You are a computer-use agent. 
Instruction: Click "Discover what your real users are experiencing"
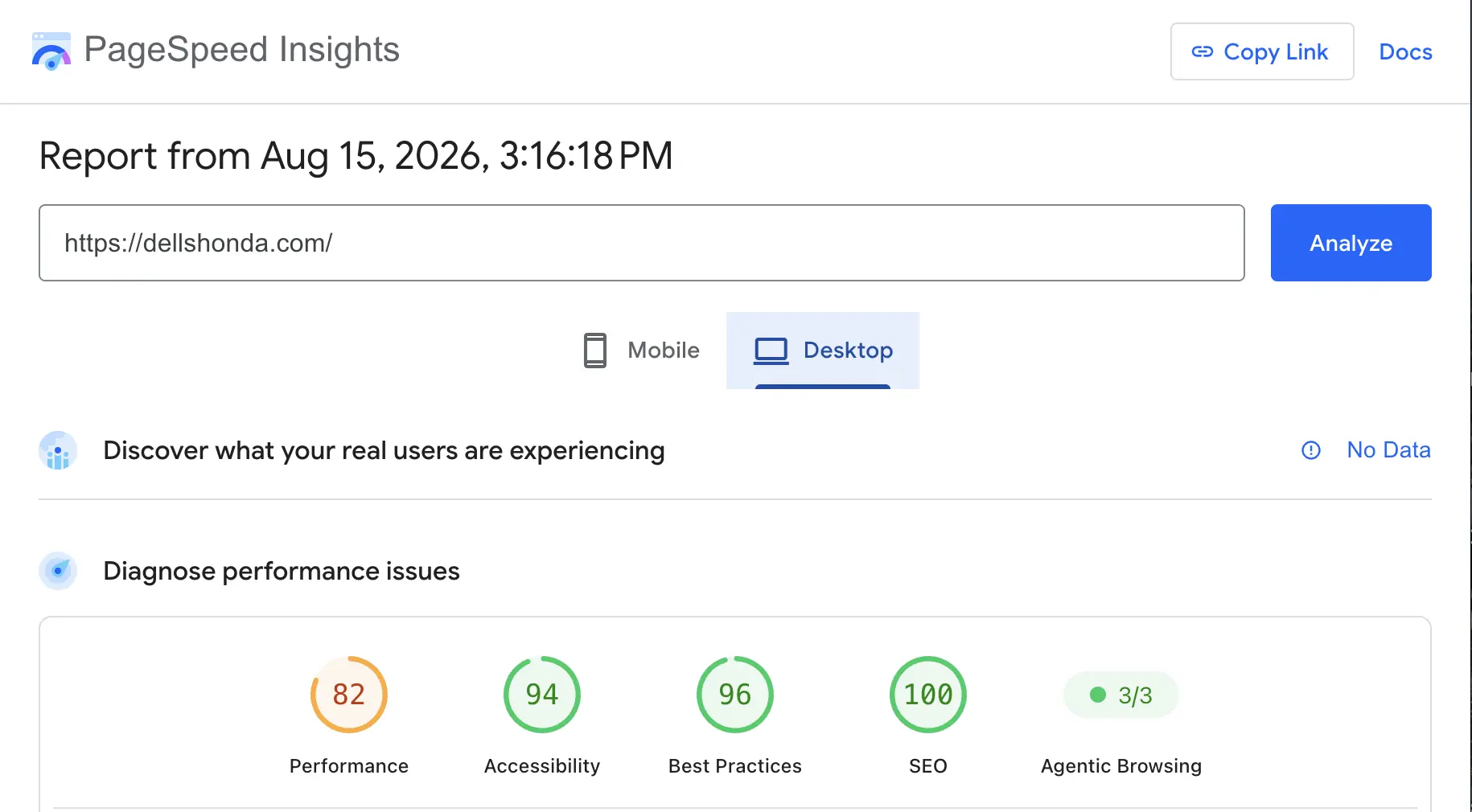384,451
